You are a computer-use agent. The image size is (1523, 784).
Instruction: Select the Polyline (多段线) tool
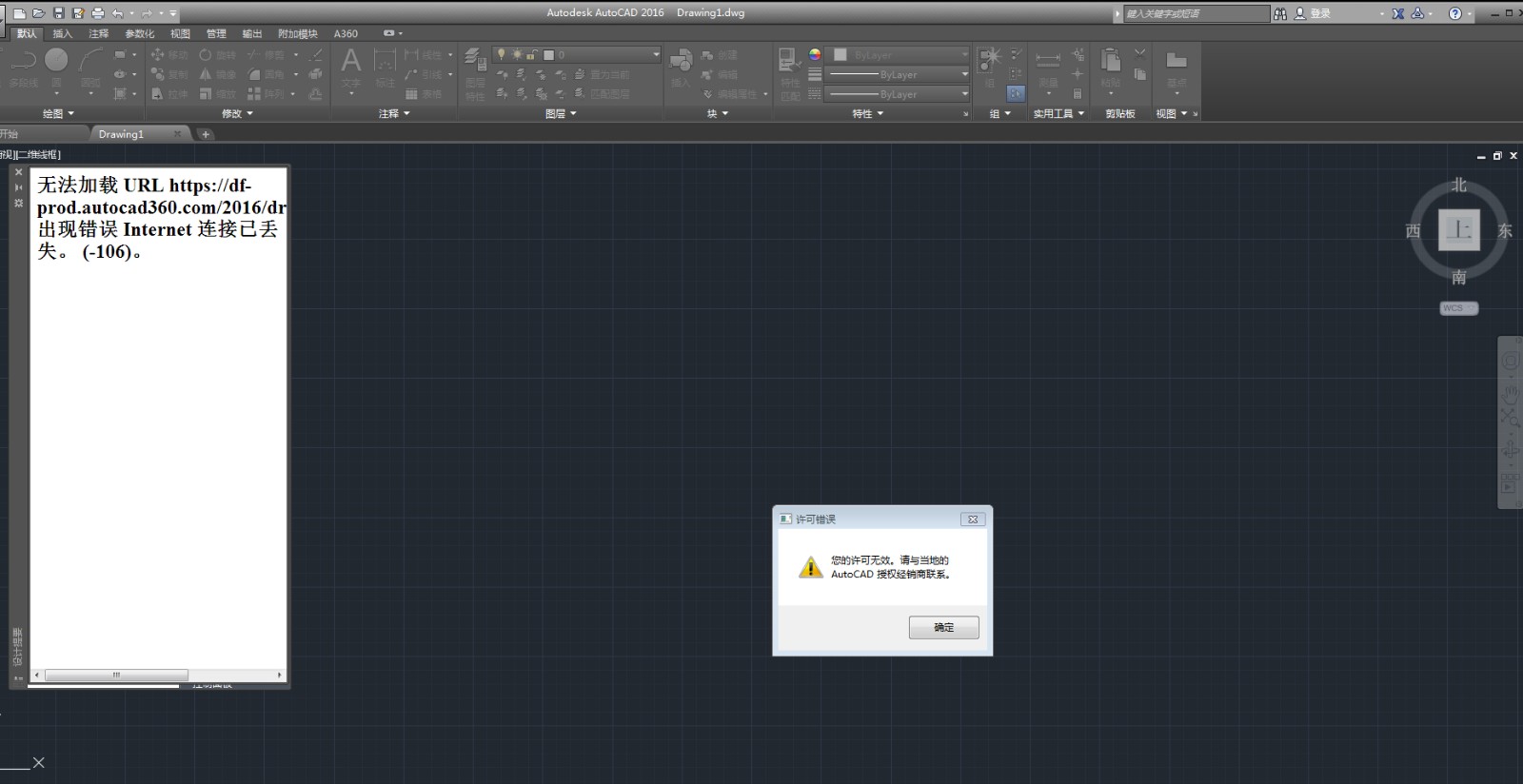point(23,67)
